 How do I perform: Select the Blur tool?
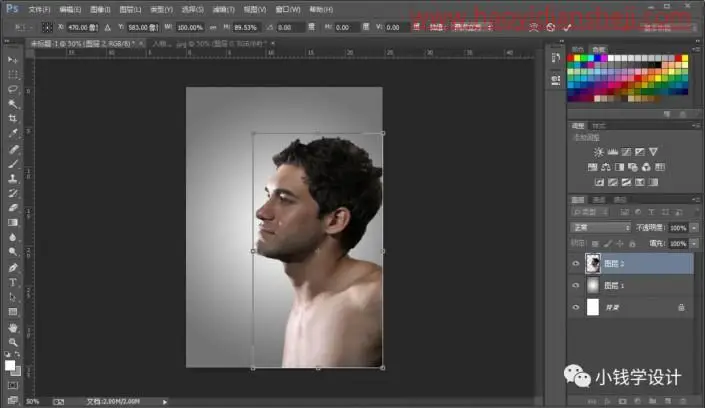[13, 237]
